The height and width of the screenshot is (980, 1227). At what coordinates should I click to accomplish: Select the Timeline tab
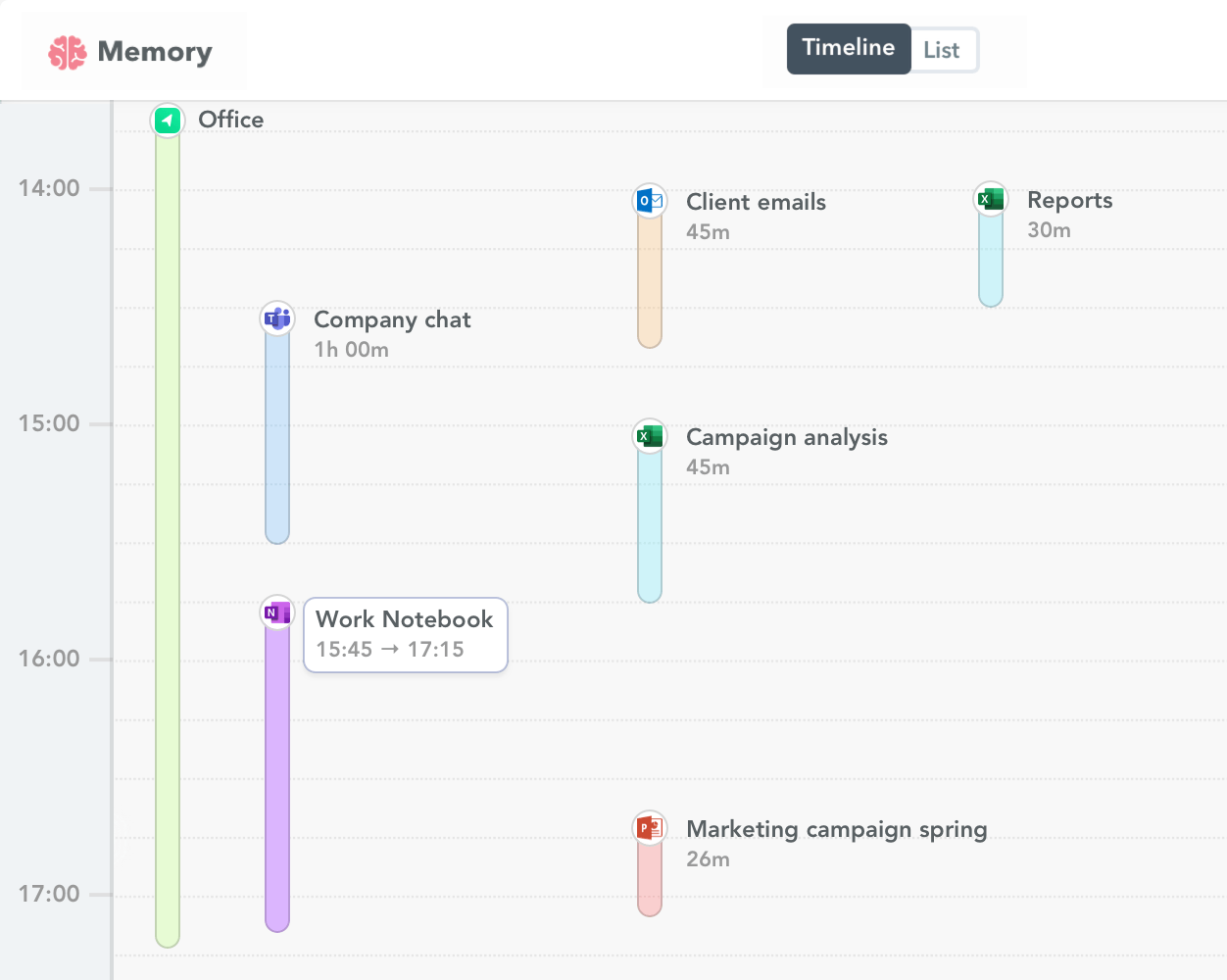tap(849, 48)
